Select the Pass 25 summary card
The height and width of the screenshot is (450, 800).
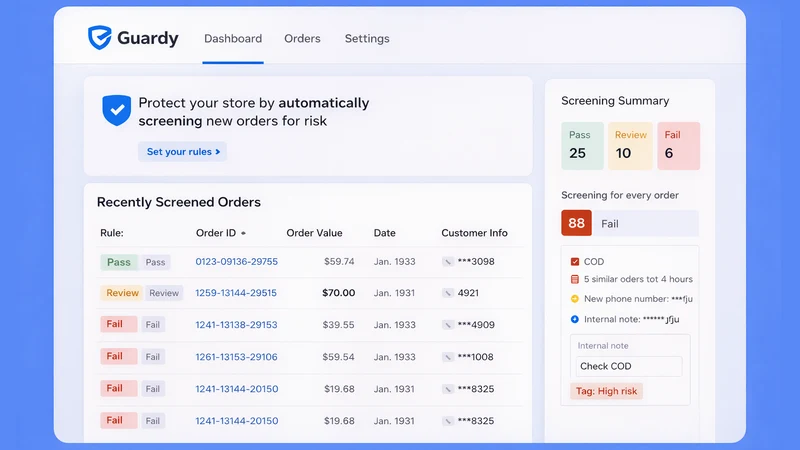tap(583, 146)
